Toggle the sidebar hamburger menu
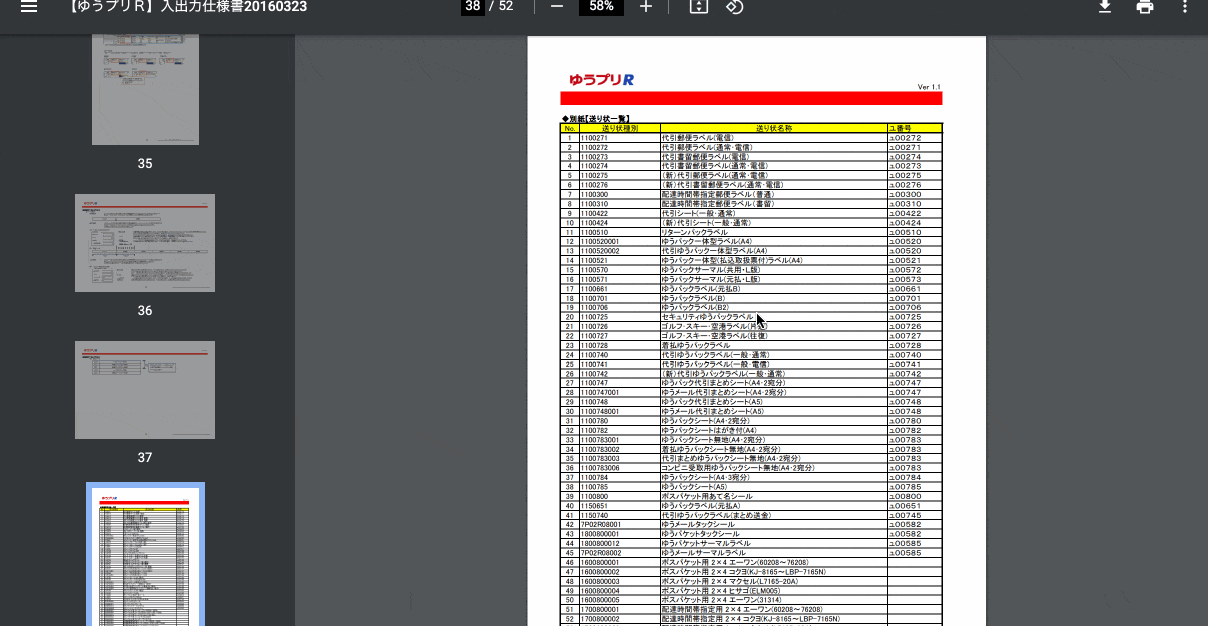Image resolution: width=1208 pixels, height=626 pixels. click(28, 7)
